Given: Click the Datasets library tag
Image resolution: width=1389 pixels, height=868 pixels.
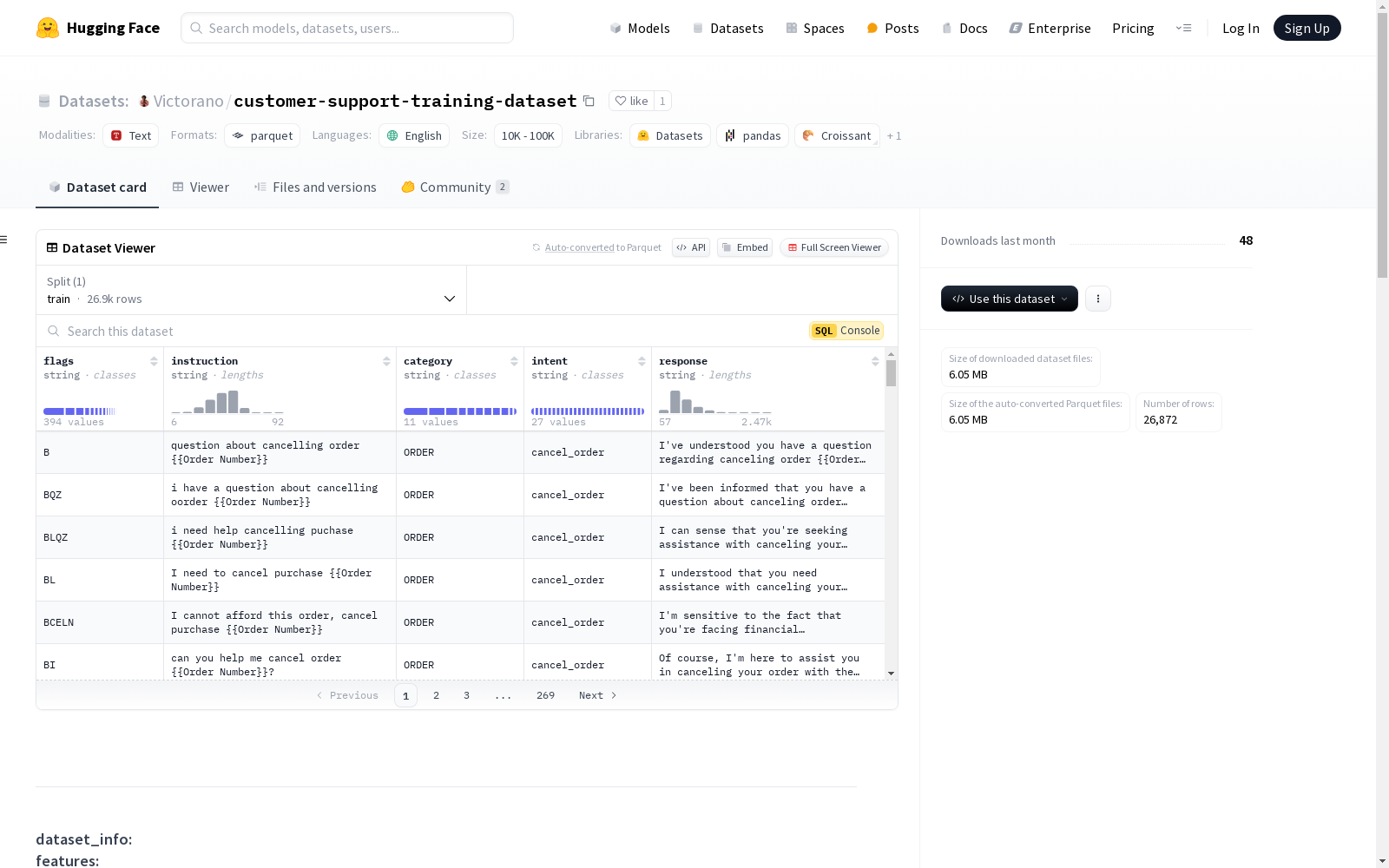Looking at the screenshot, I should click(x=670, y=135).
